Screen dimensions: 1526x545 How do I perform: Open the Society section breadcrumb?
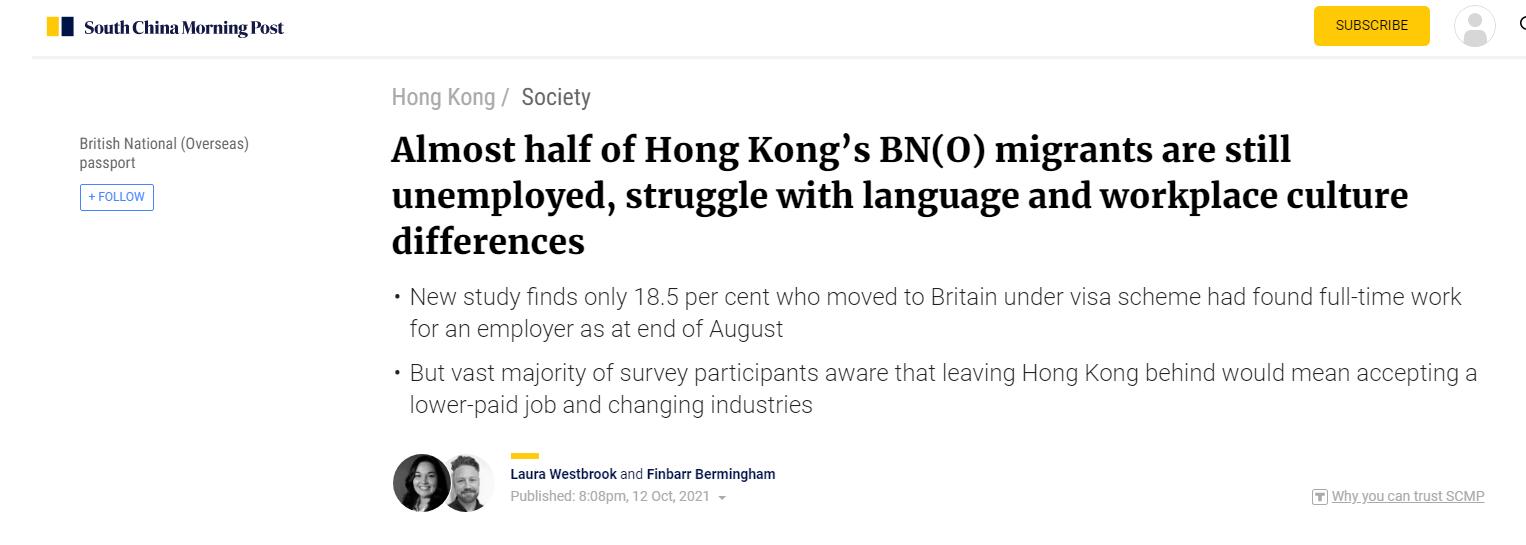pyautogui.click(x=556, y=97)
